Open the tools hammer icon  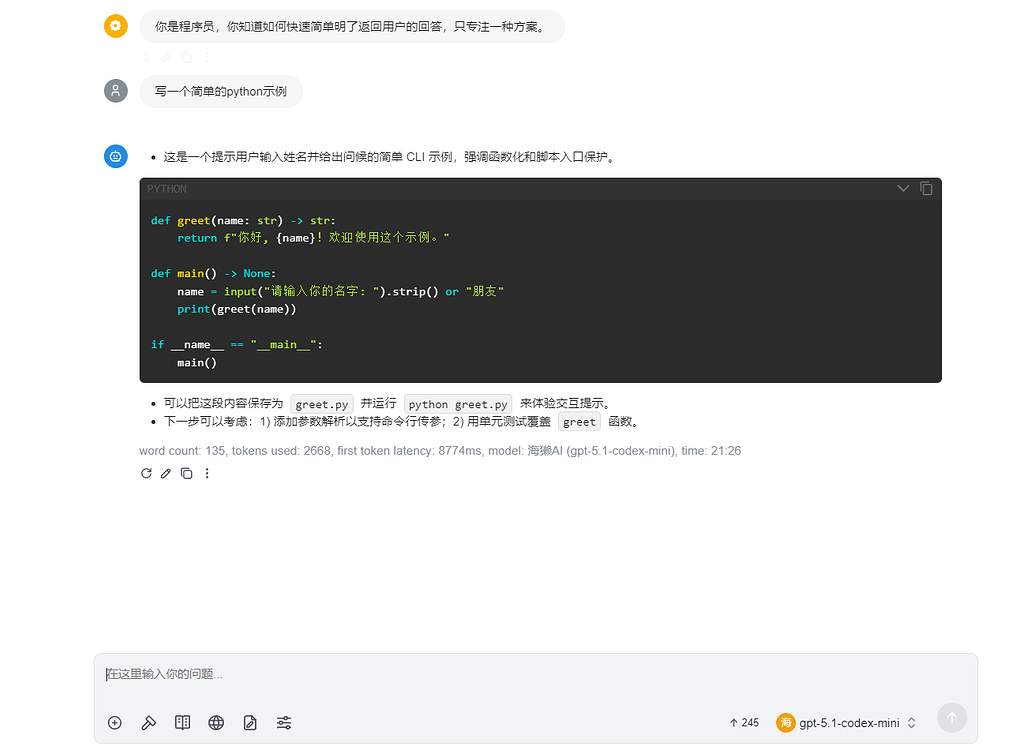point(148,723)
